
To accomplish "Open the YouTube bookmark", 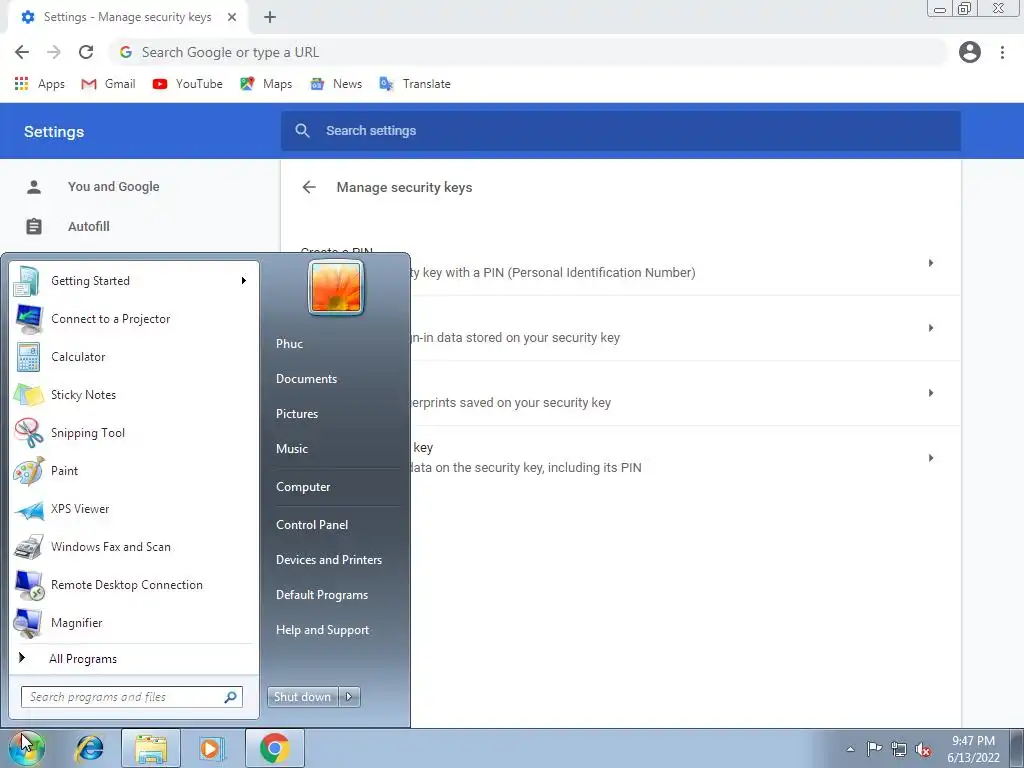I will coord(187,84).
